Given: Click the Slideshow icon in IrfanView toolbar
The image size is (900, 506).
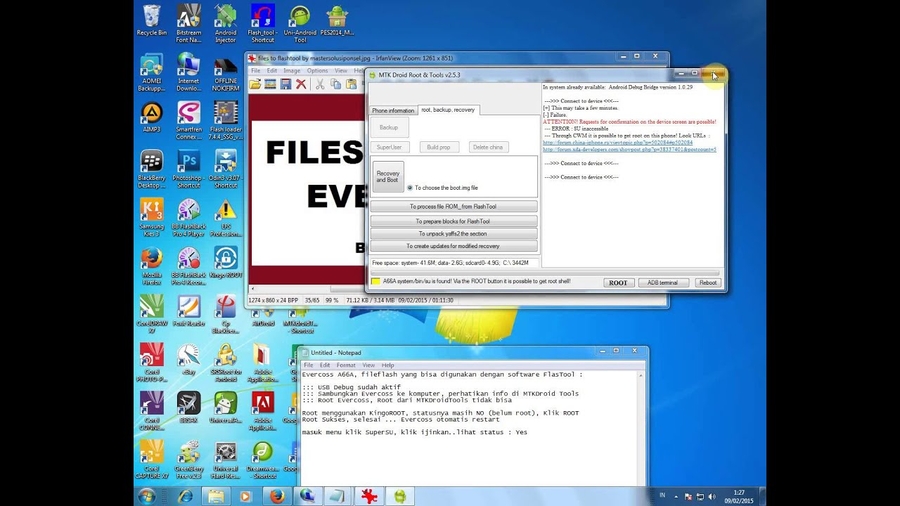Looking at the screenshot, I should (x=270, y=85).
